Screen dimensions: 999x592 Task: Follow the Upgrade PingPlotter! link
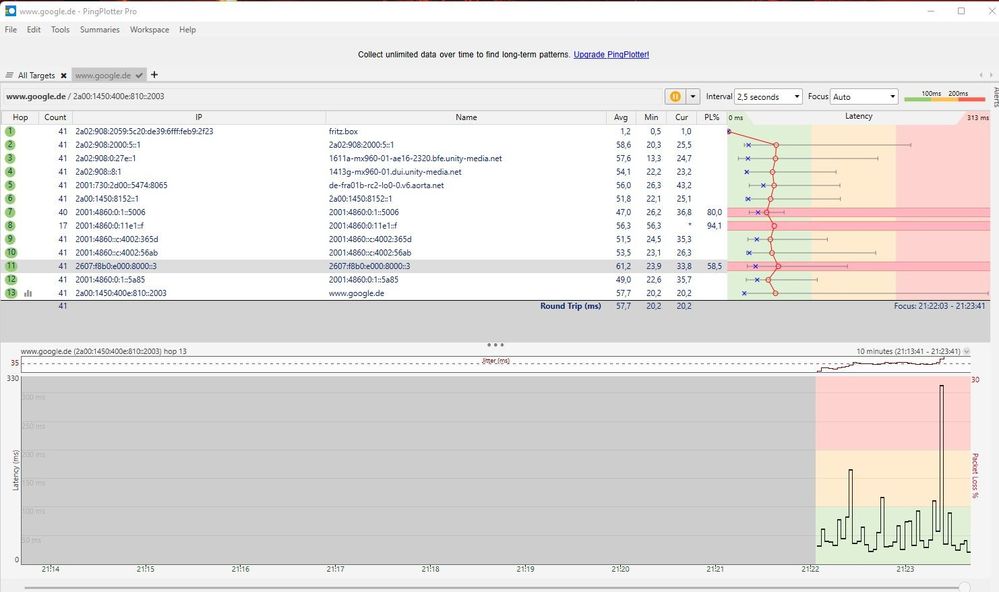pyautogui.click(x=611, y=55)
